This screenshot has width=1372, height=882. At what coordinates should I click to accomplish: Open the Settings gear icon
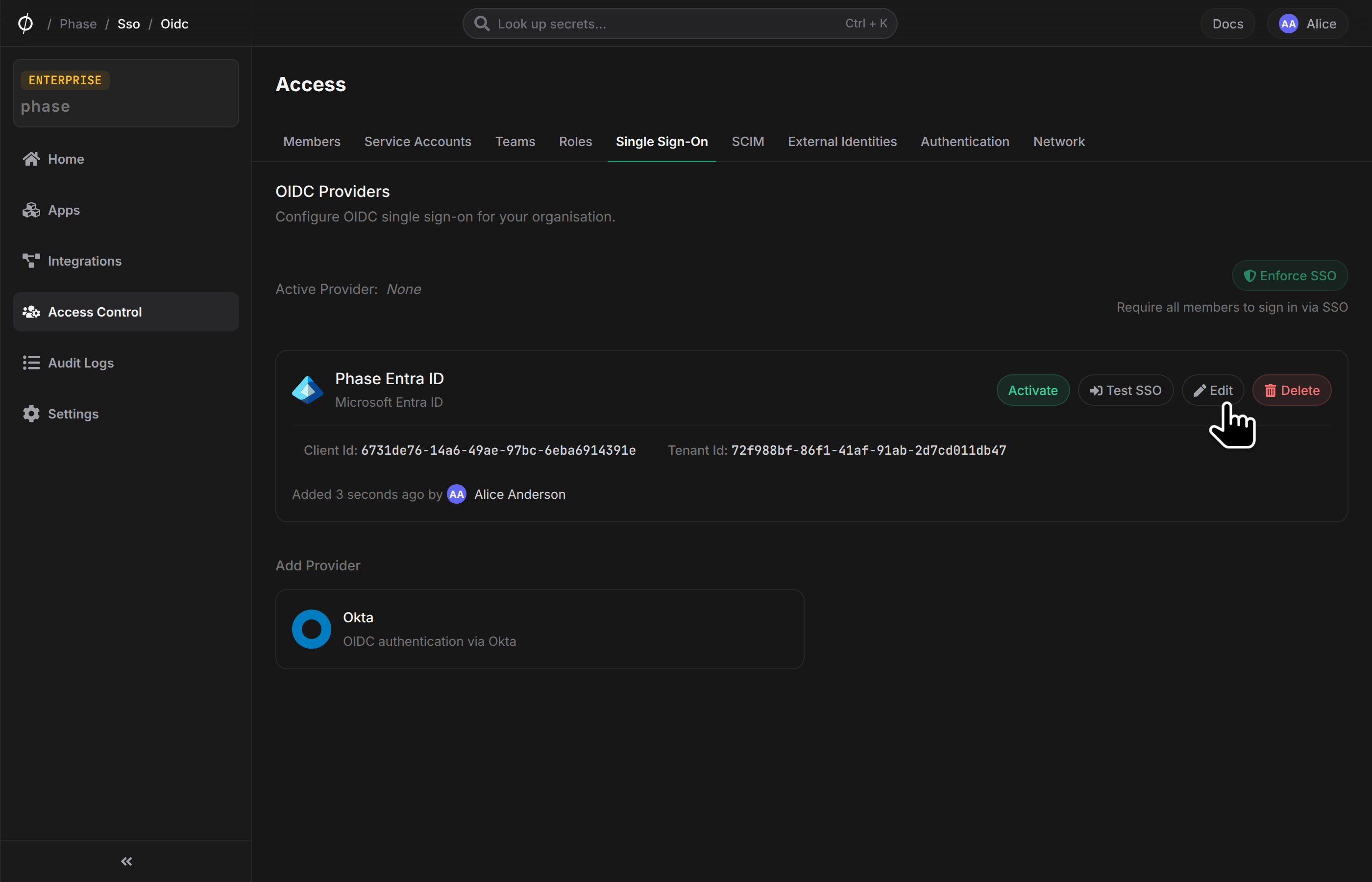(x=31, y=414)
